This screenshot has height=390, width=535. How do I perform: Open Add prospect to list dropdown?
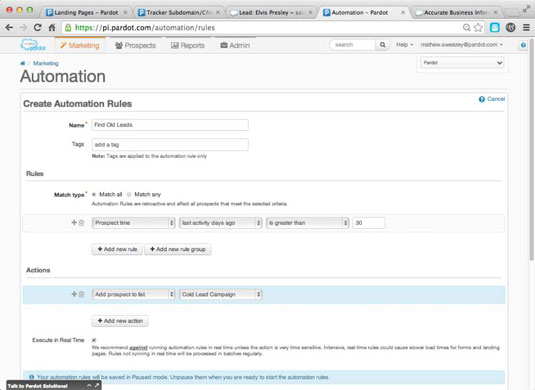[133, 294]
